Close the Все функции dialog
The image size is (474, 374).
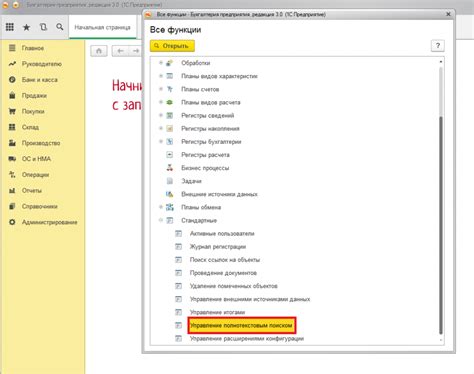448,14
